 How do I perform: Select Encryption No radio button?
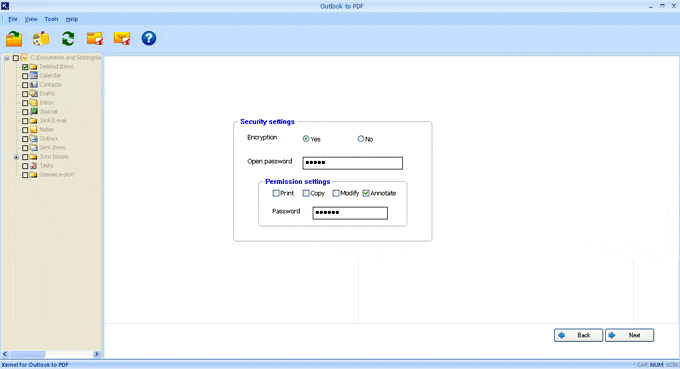pos(361,139)
